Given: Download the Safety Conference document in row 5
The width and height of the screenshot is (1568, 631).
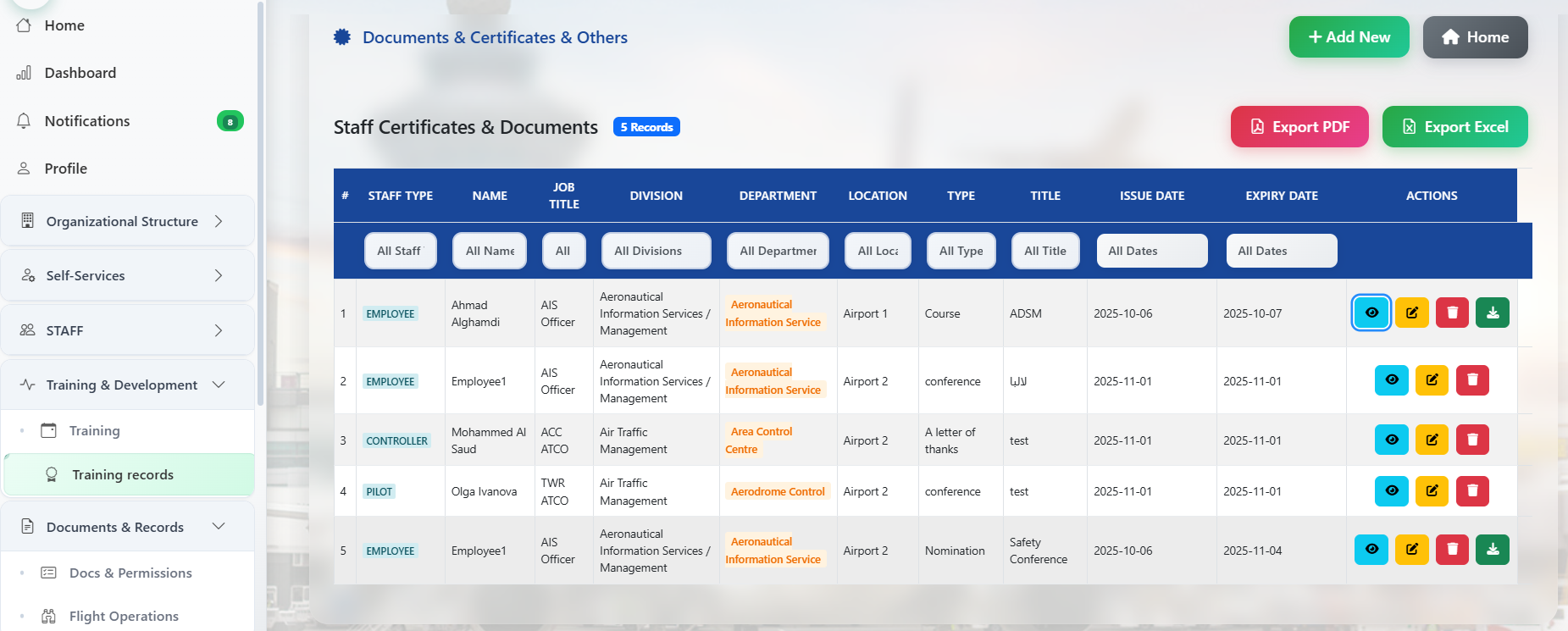Looking at the screenshot, I should point(1492,550).
